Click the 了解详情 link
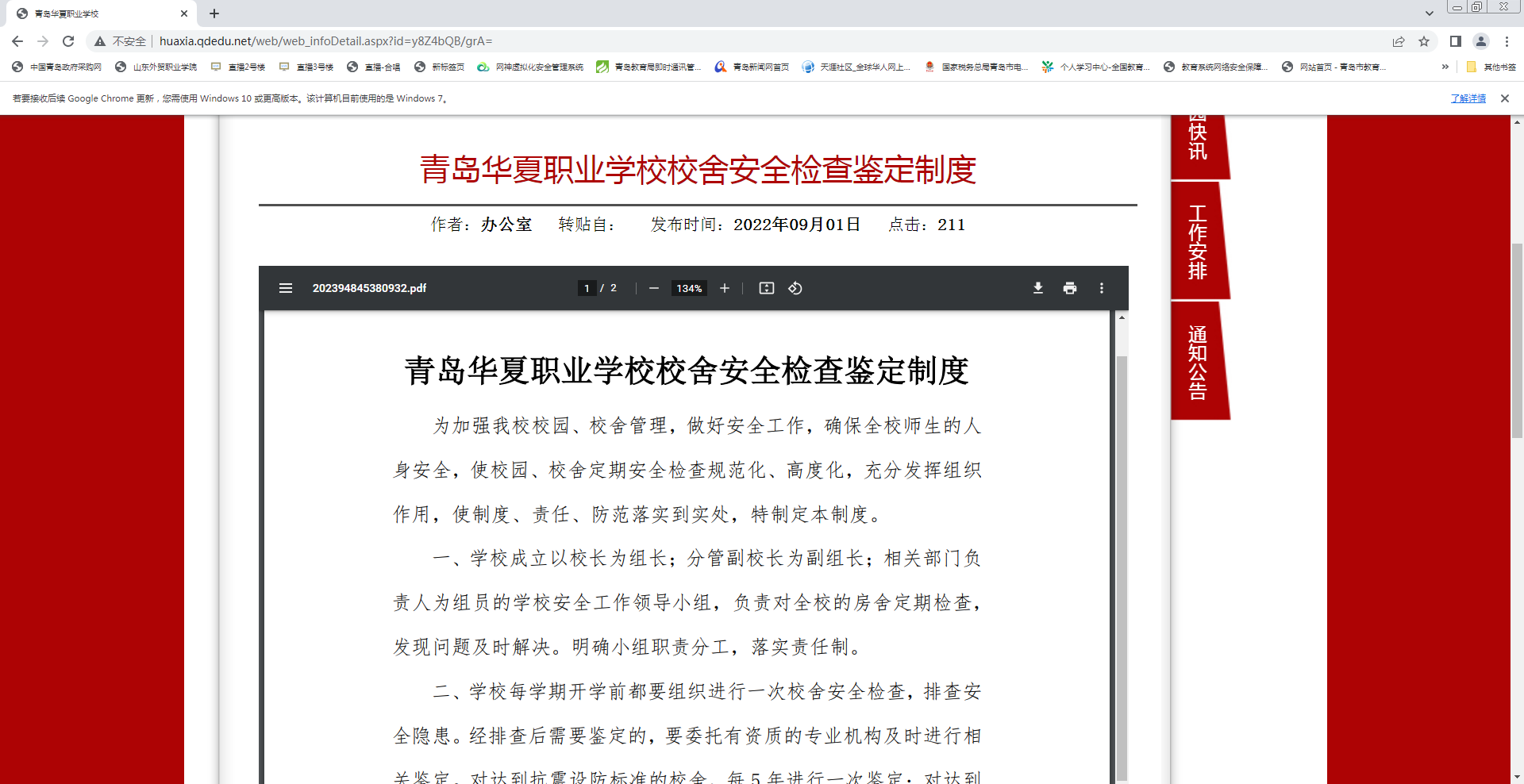The width and height of the screenshot is (1524, 784). click(1468, 98)
